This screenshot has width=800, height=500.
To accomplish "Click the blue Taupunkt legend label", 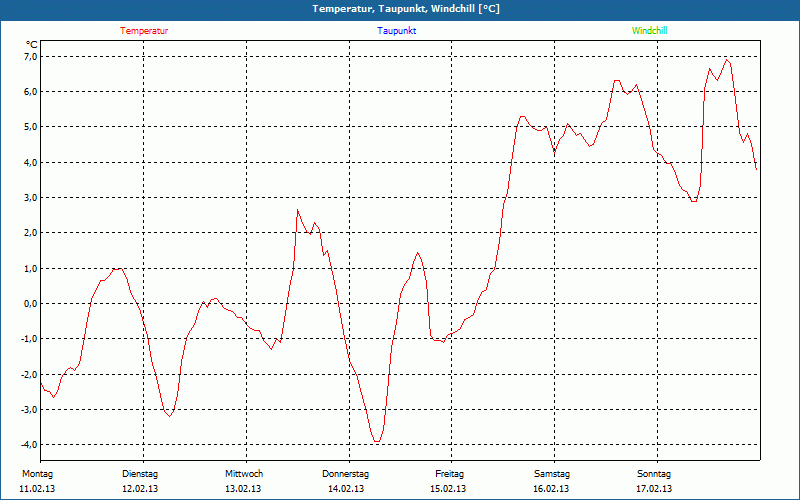I will coord(397,31).
